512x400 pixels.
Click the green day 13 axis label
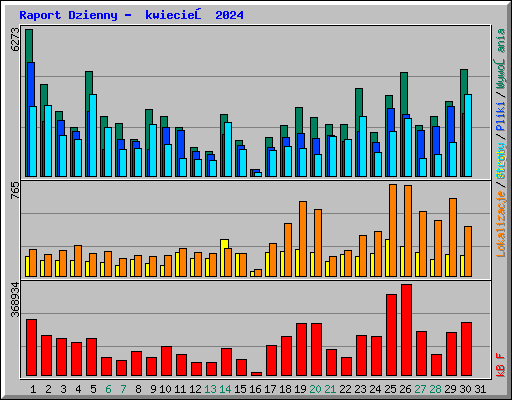[x=210, y=389]
